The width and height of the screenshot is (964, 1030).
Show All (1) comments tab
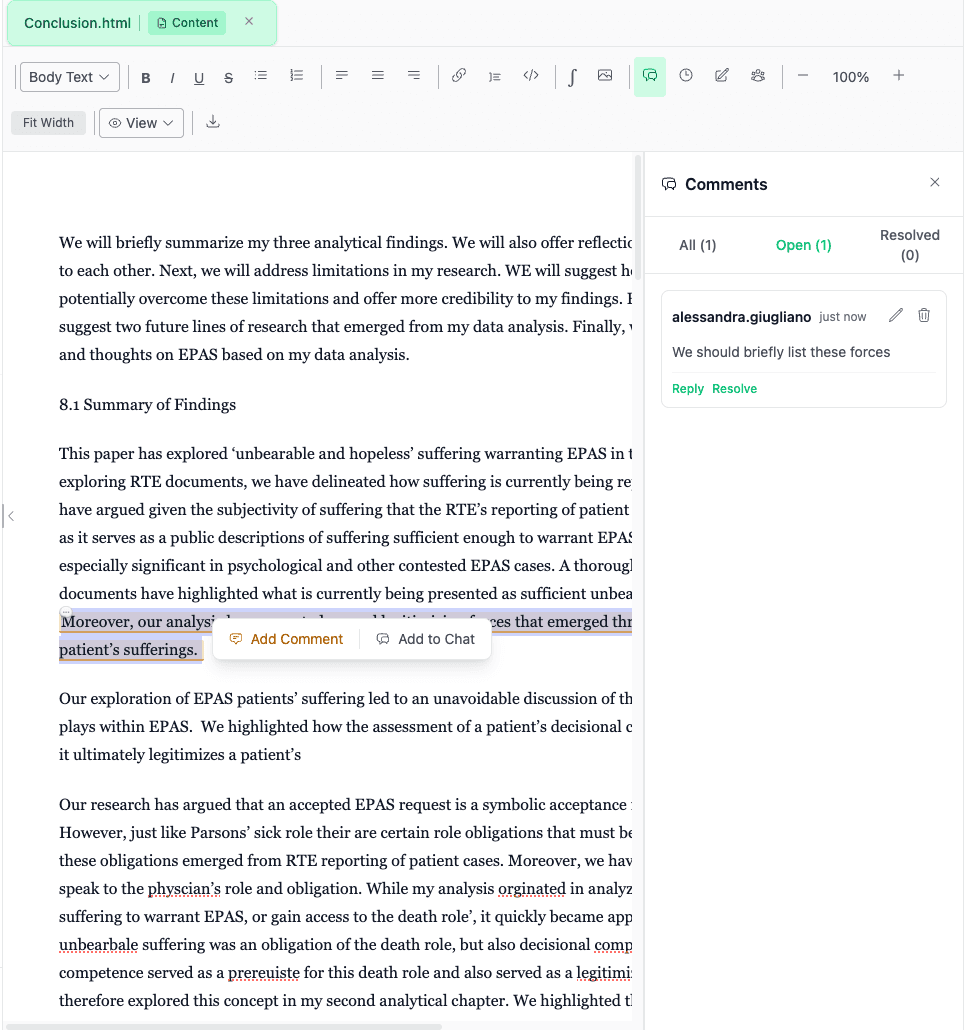697,245
